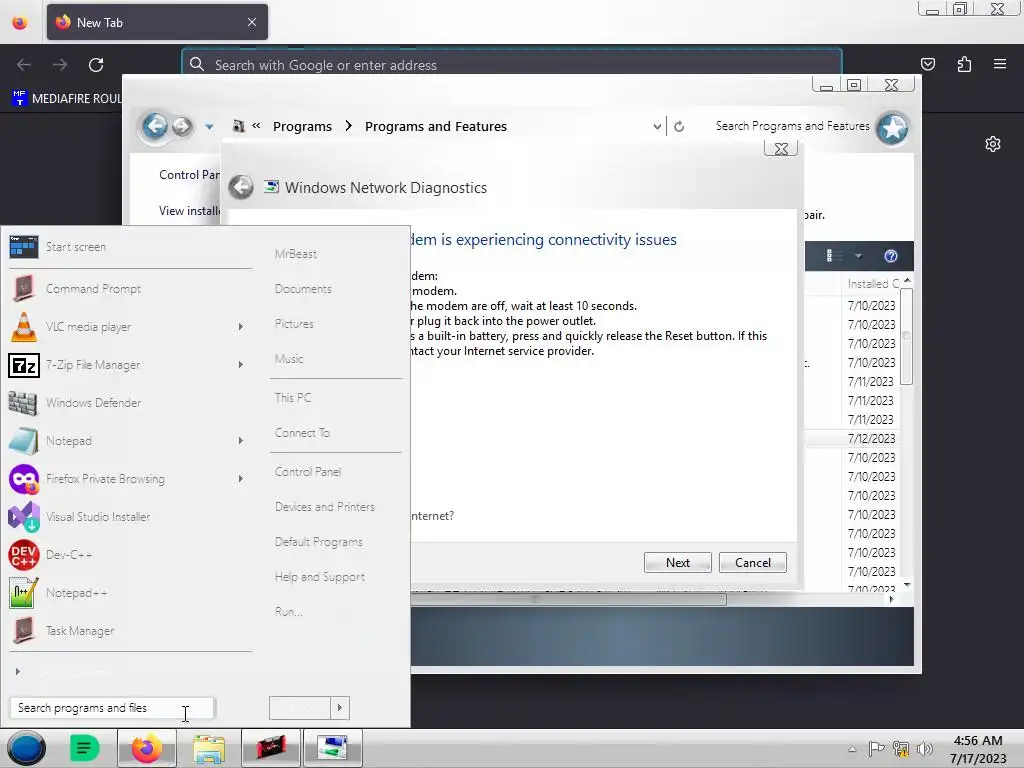Open VLC media player entry
The width and height of the screenshot is (1024, 768).
point(129,327)
